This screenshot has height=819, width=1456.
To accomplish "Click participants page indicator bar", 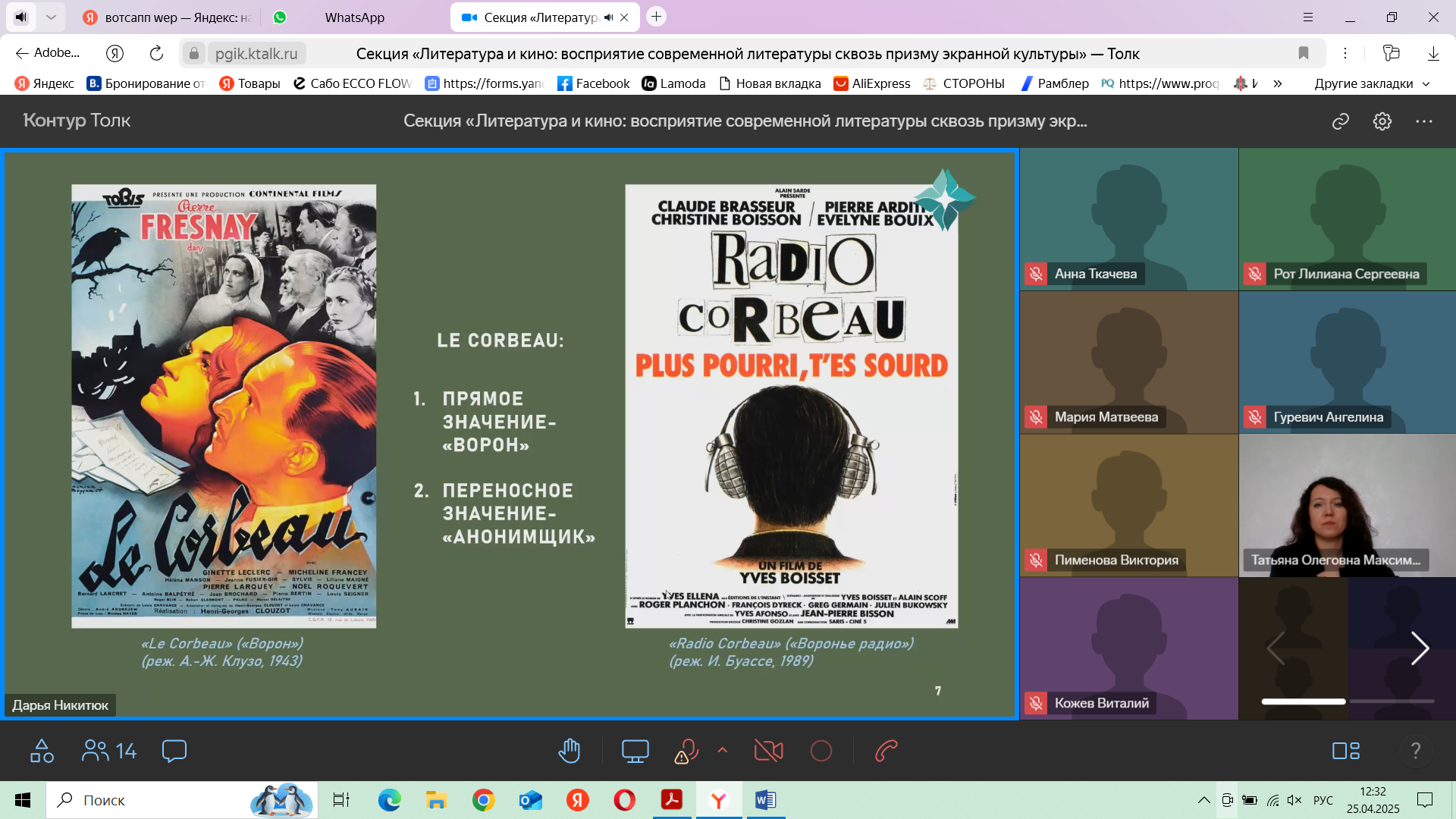I will click(1348, 701).
